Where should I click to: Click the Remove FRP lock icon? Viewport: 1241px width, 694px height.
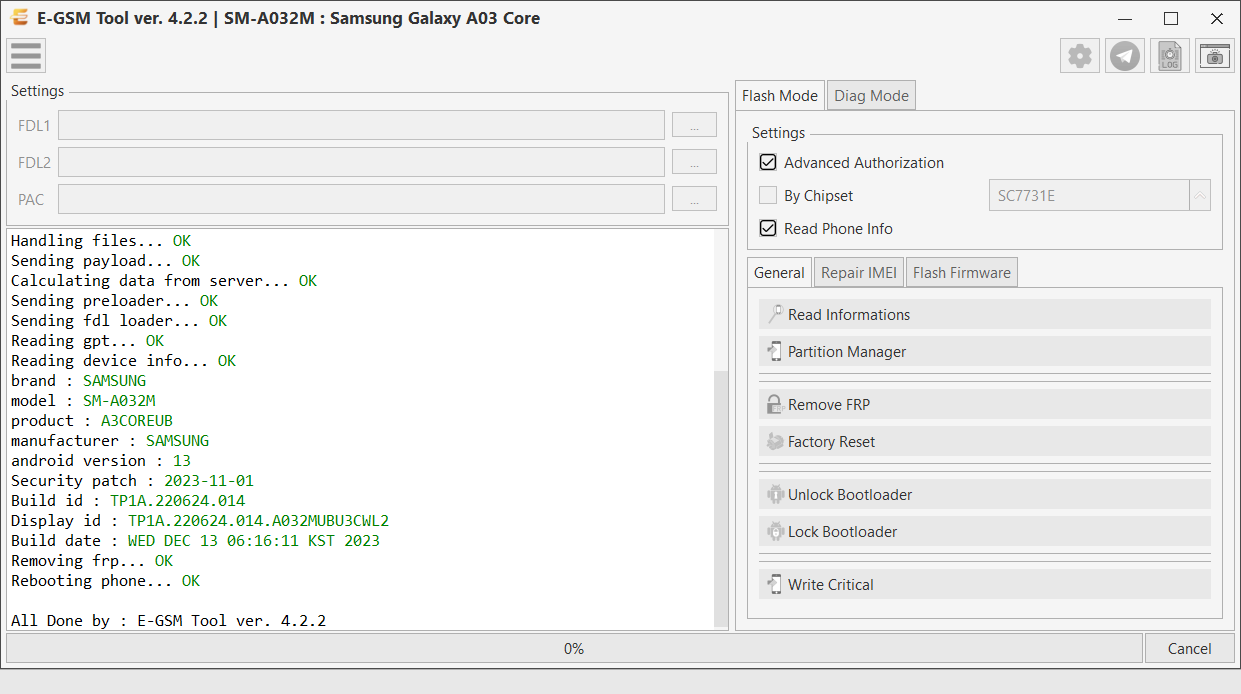coord(775,404)
